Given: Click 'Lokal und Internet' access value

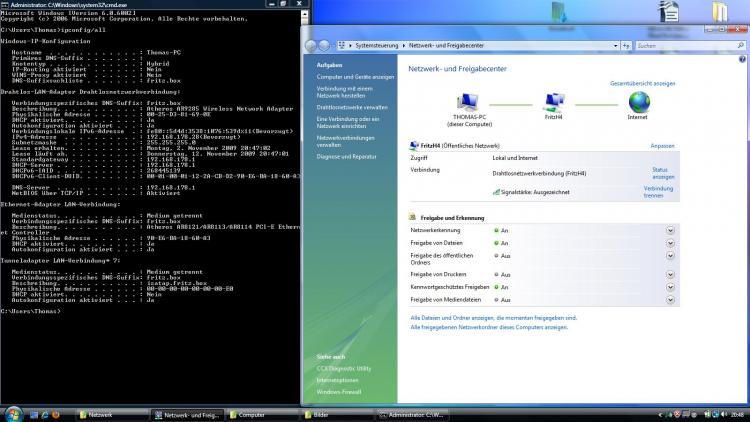Looking at the screenshot, I should pos(515,158).
